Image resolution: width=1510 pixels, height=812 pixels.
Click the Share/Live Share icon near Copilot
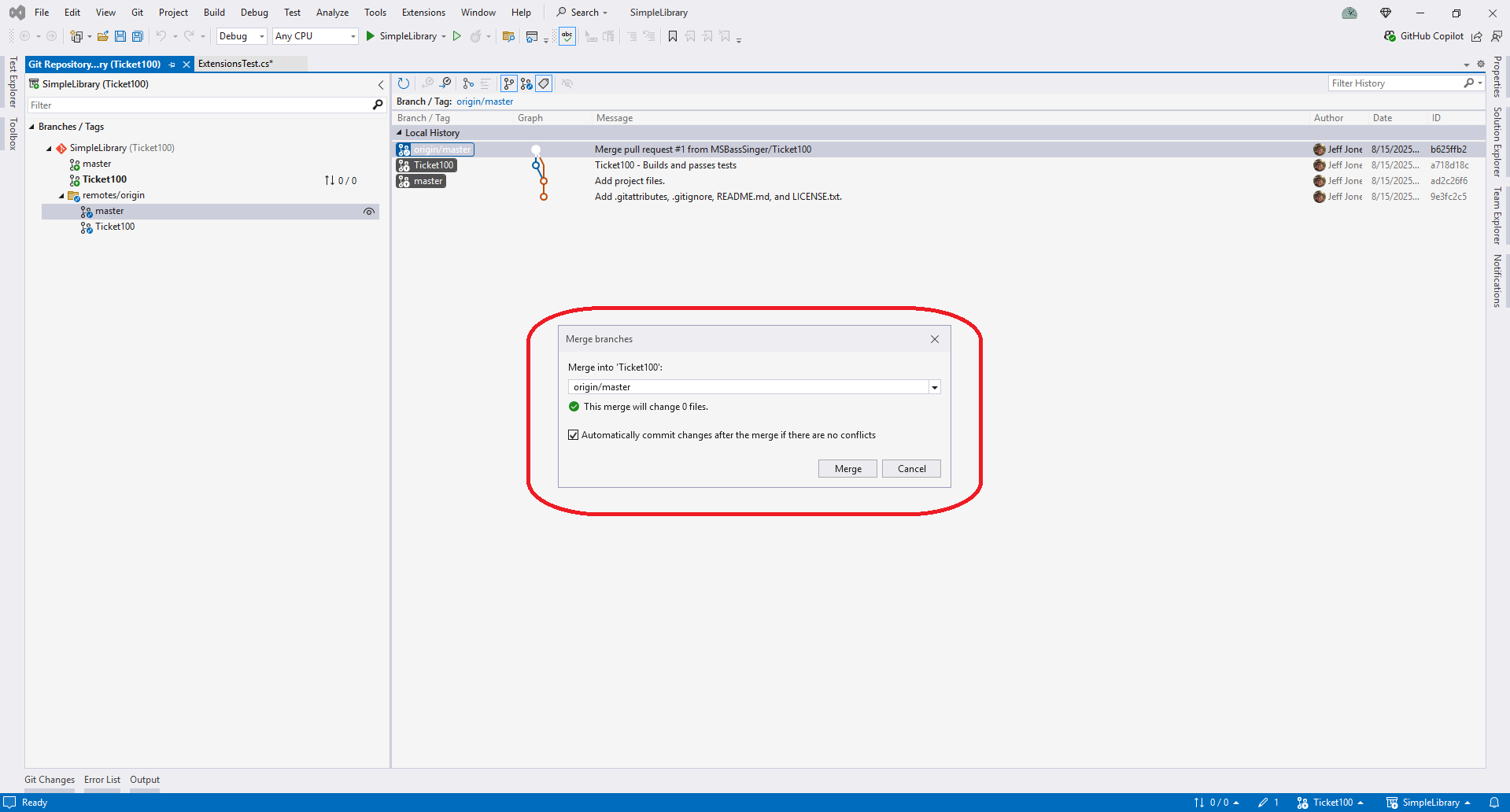click(x=1477, y=36)
